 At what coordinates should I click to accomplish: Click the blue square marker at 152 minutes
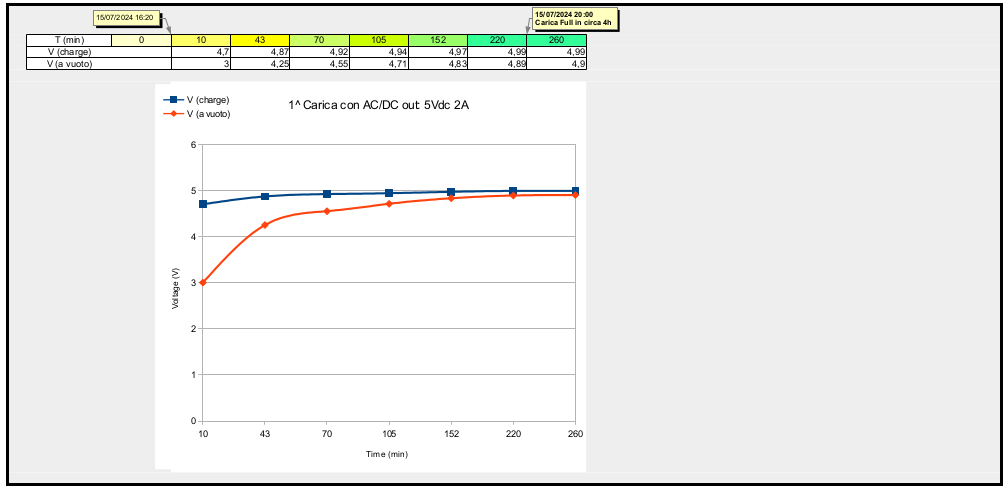(x=451, y=192)
